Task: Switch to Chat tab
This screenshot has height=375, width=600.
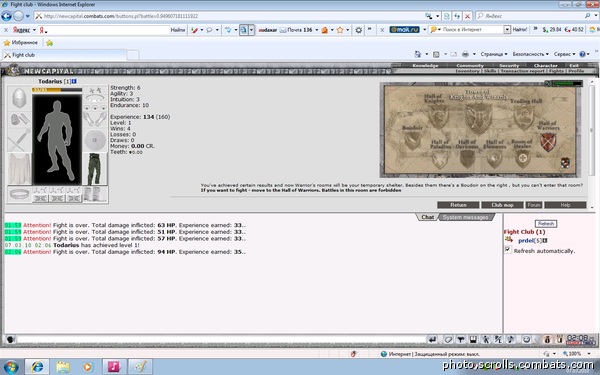Action: [x=427, y=217]
